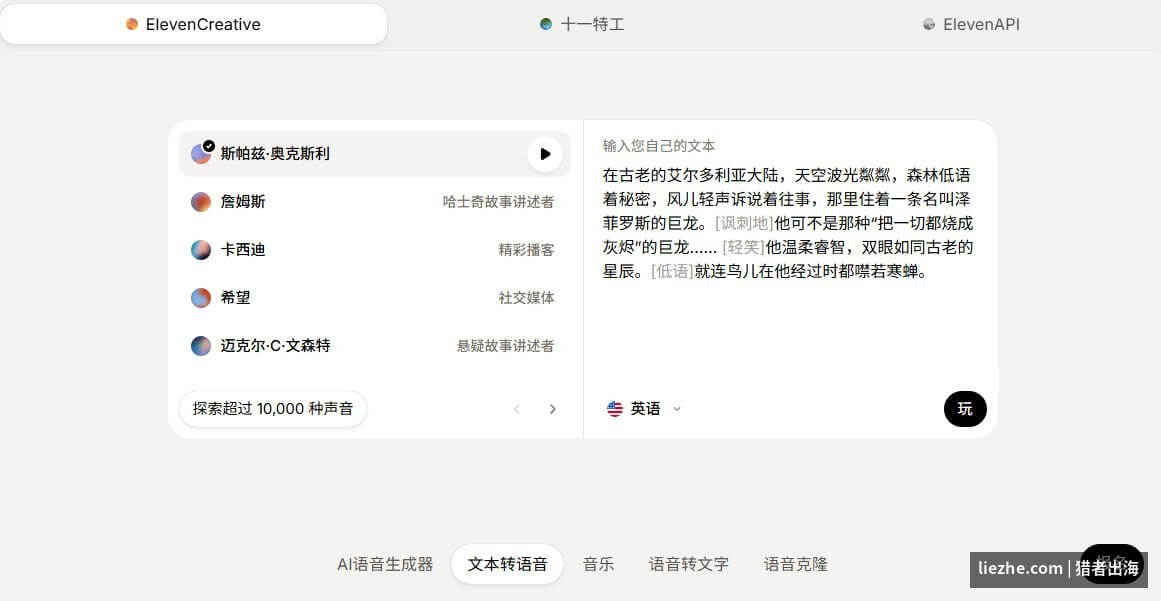Click the green 十一特工 tab icon
The width and height of the screenshot is (1161, 601).
coord(546,24)
